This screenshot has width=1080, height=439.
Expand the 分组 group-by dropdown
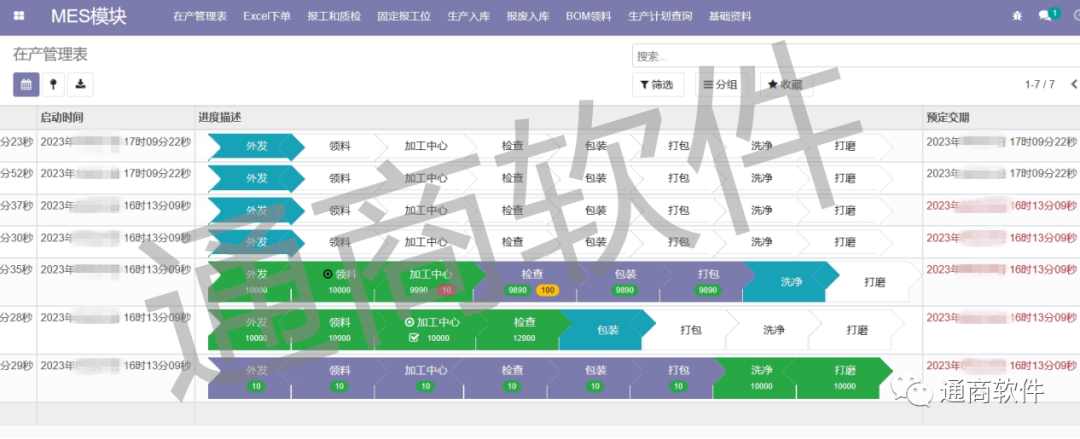[720, 86]
